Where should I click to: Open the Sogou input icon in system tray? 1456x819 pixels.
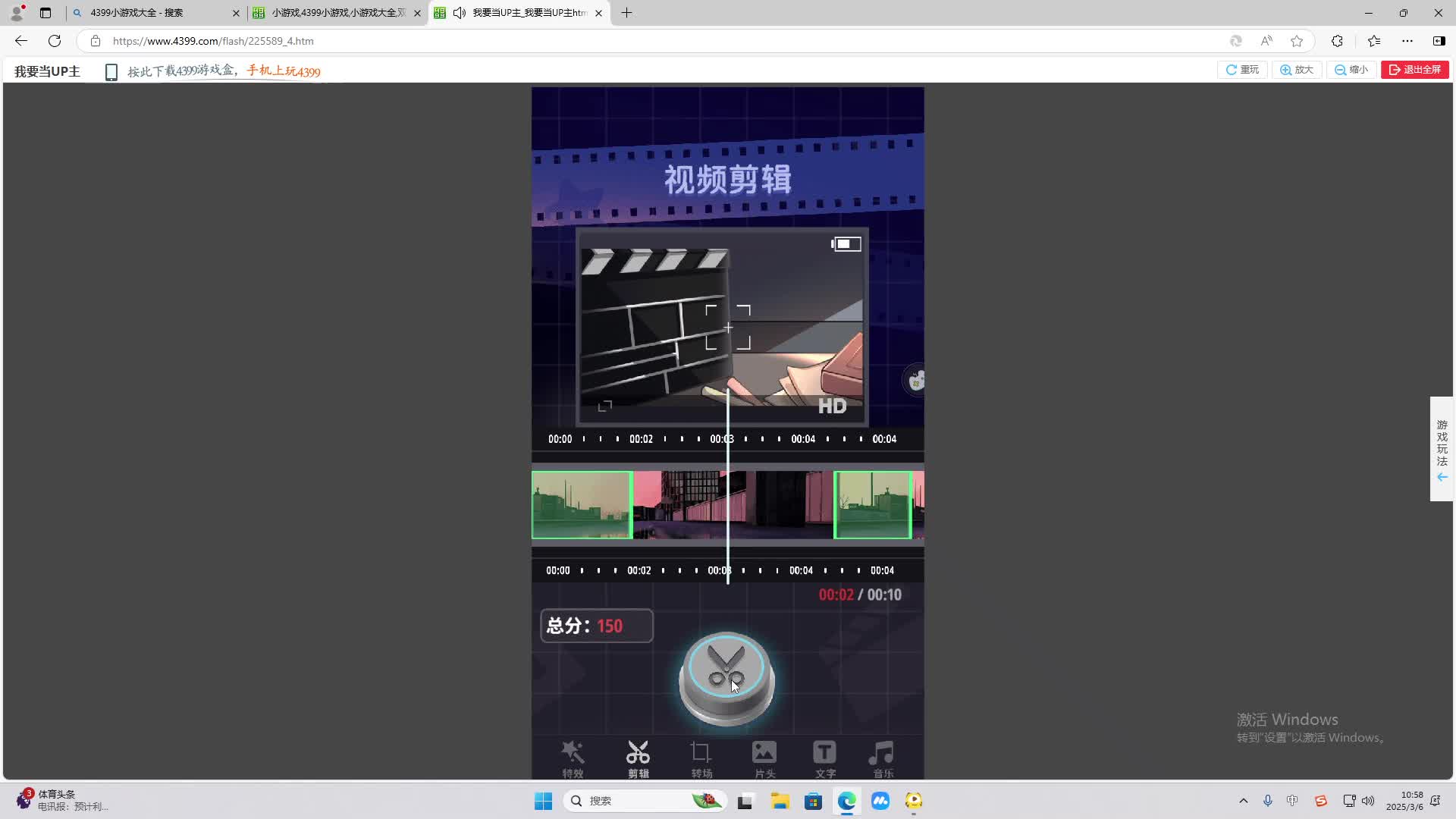1321,800
